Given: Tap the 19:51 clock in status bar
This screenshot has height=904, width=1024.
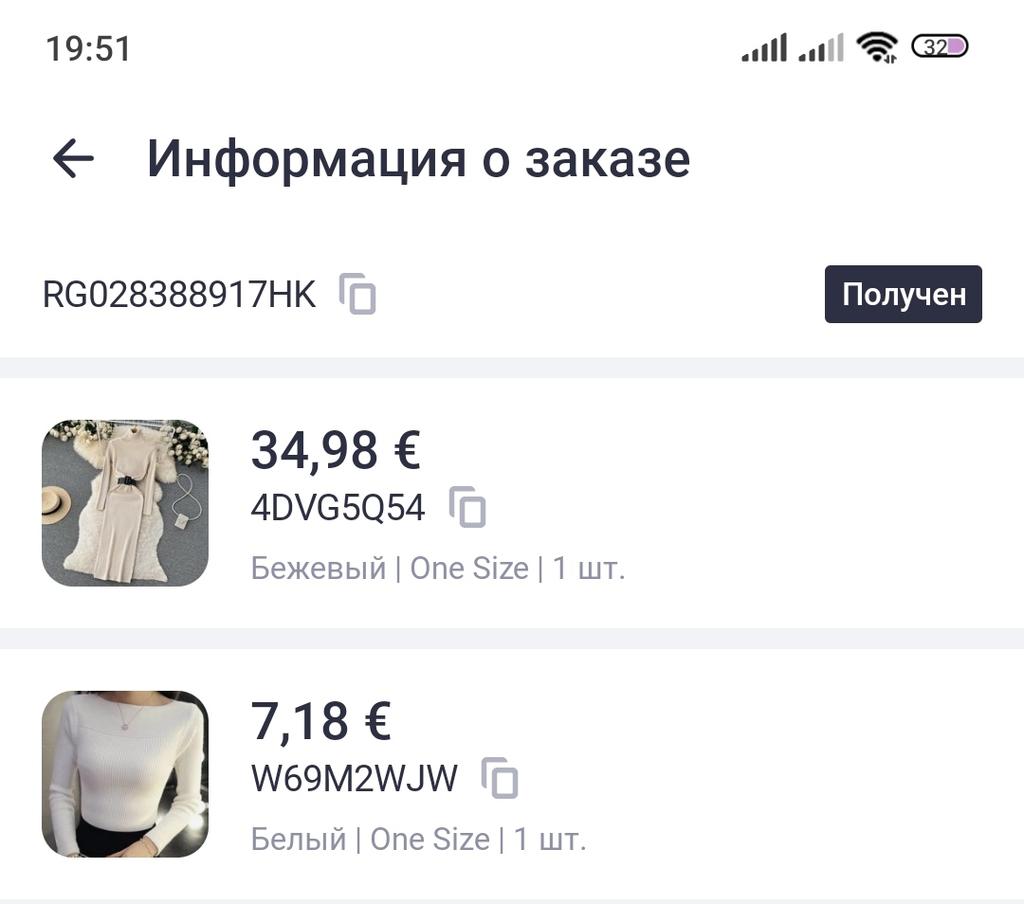Looking at the screenshot, I should click(x=88, y=48).
